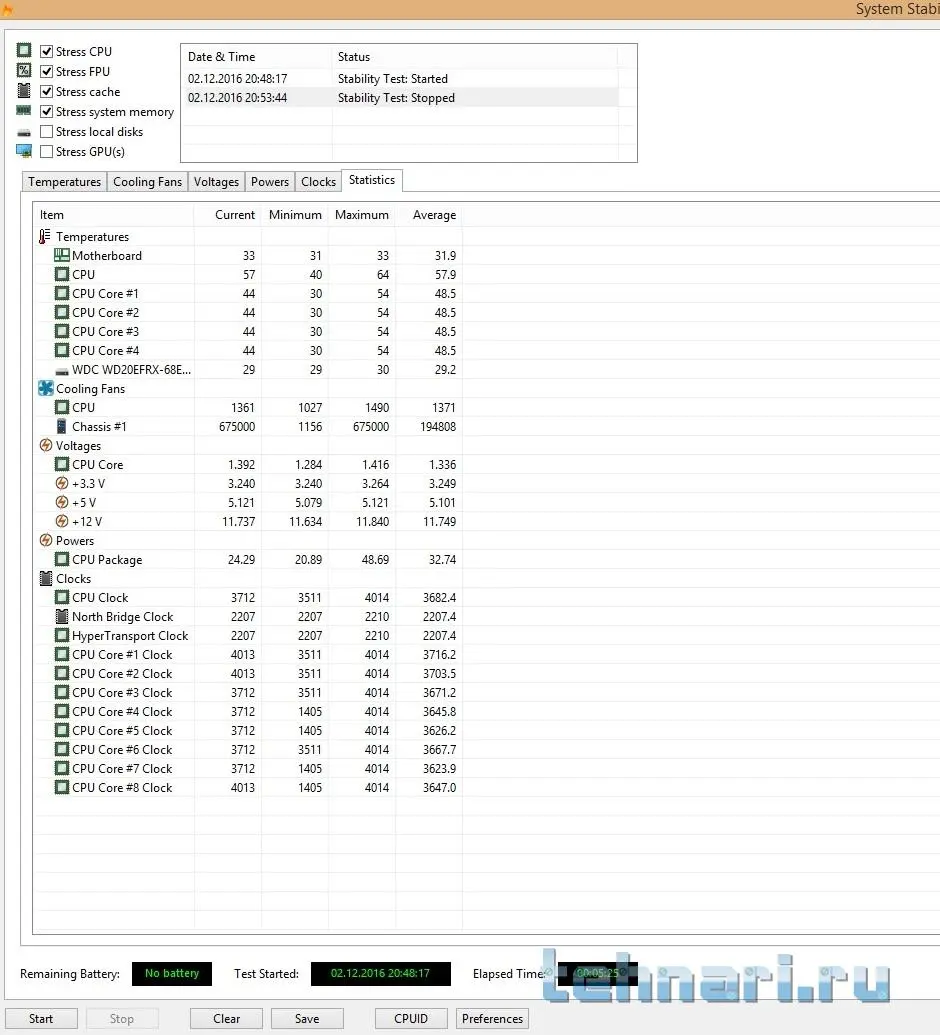Image resolution: width=940 pixels, height=1035 pixels.
Task: Click the CPU Core #1 temperature icon
Action: [61, 293]
